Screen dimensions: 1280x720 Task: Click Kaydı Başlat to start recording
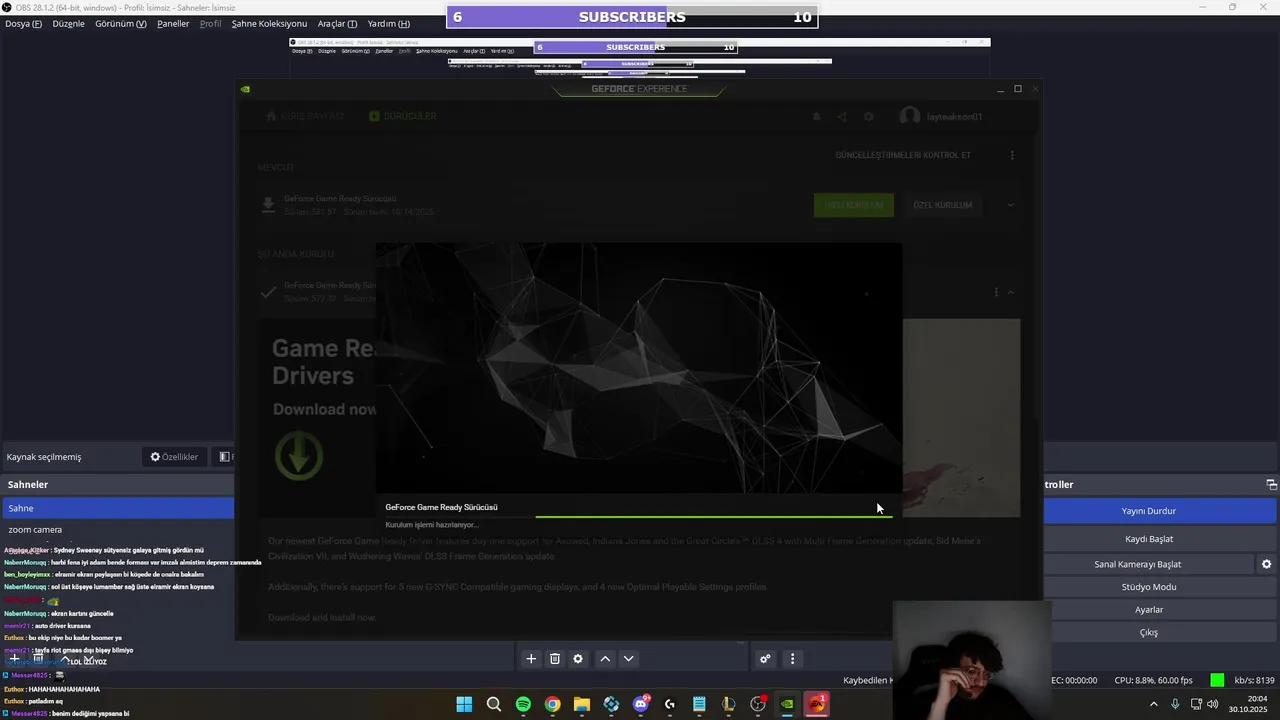click(x=1149, y=539)
